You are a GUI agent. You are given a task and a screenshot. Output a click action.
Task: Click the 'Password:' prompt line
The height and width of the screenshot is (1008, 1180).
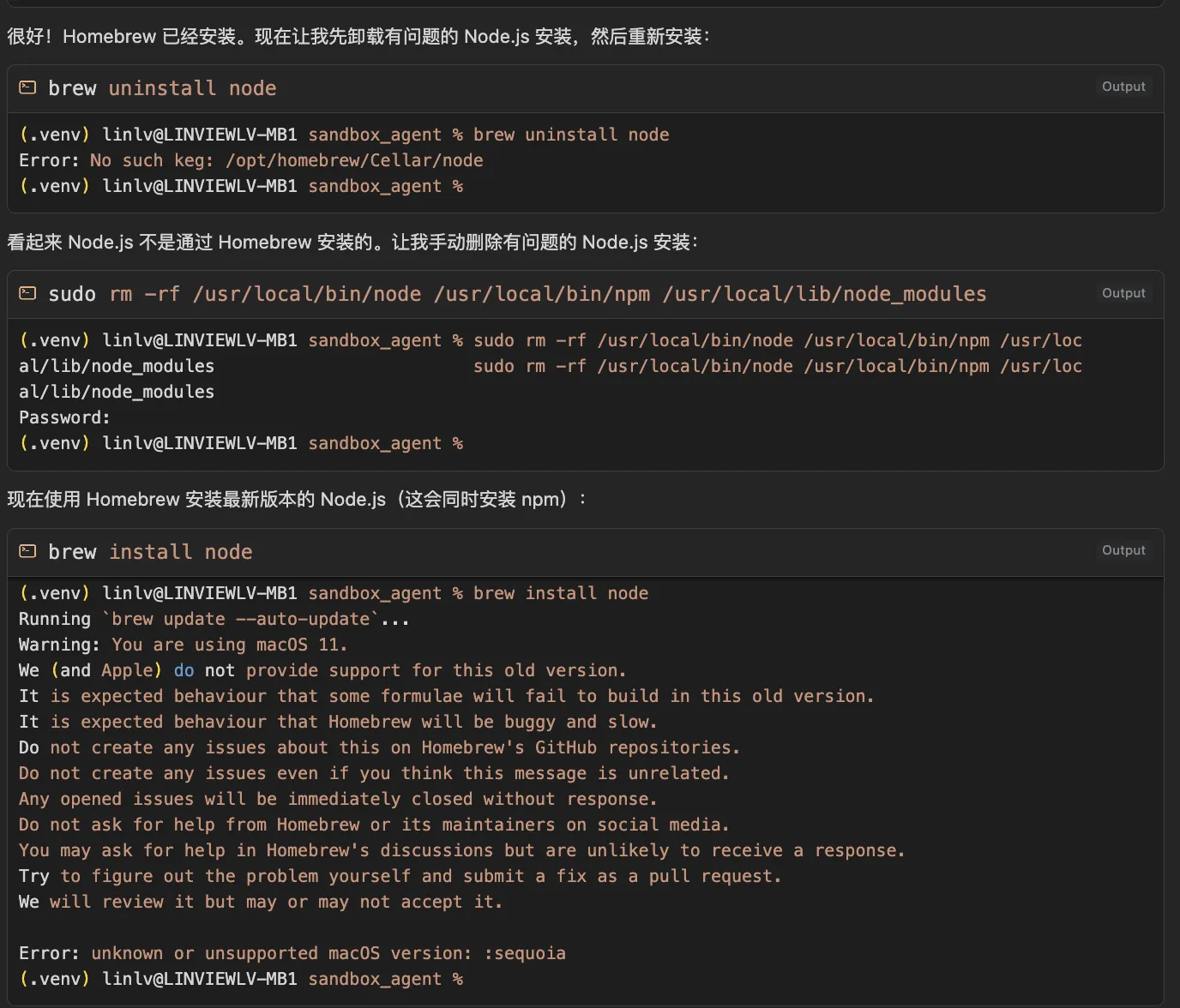[64, 417]
